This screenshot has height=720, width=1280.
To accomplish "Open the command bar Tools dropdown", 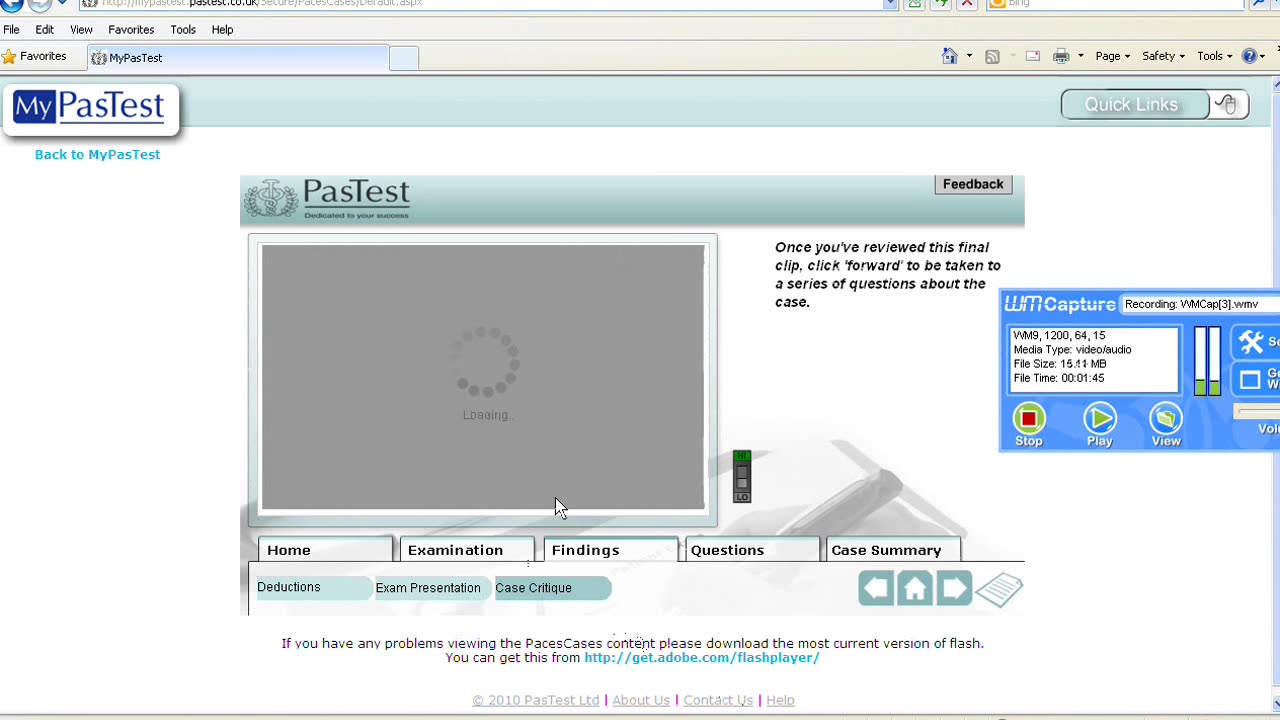I will click(1215, 56).
